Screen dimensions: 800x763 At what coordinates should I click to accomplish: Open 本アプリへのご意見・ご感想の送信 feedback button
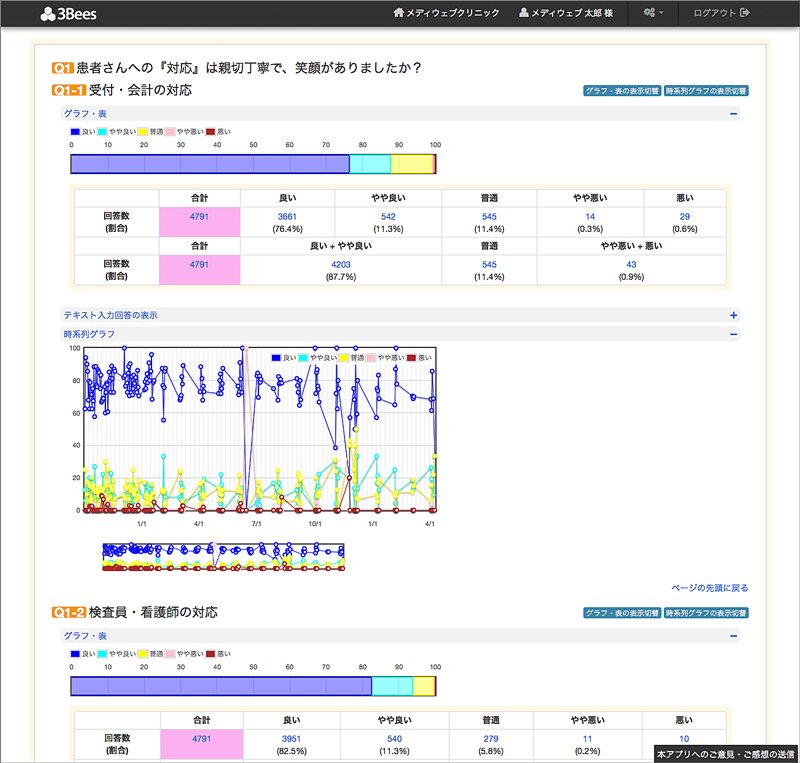tap(726, 754)
